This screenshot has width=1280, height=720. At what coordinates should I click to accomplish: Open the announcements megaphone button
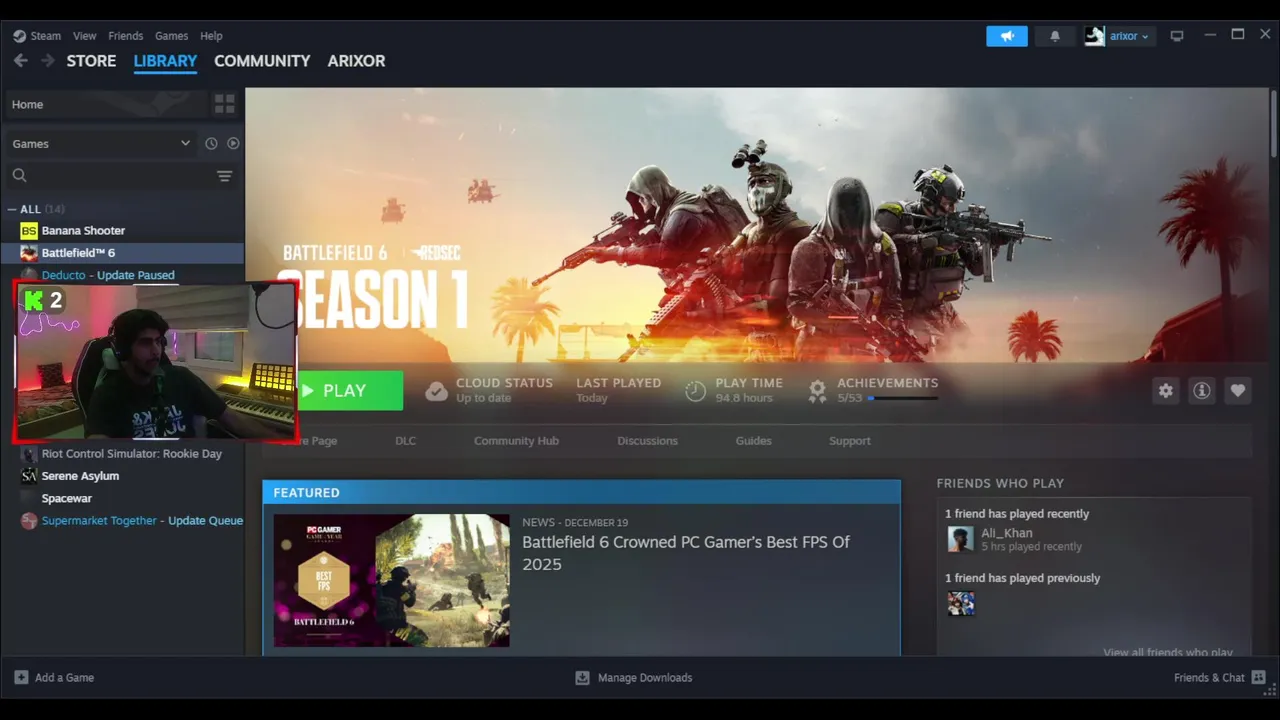(x=1007, y=36)
